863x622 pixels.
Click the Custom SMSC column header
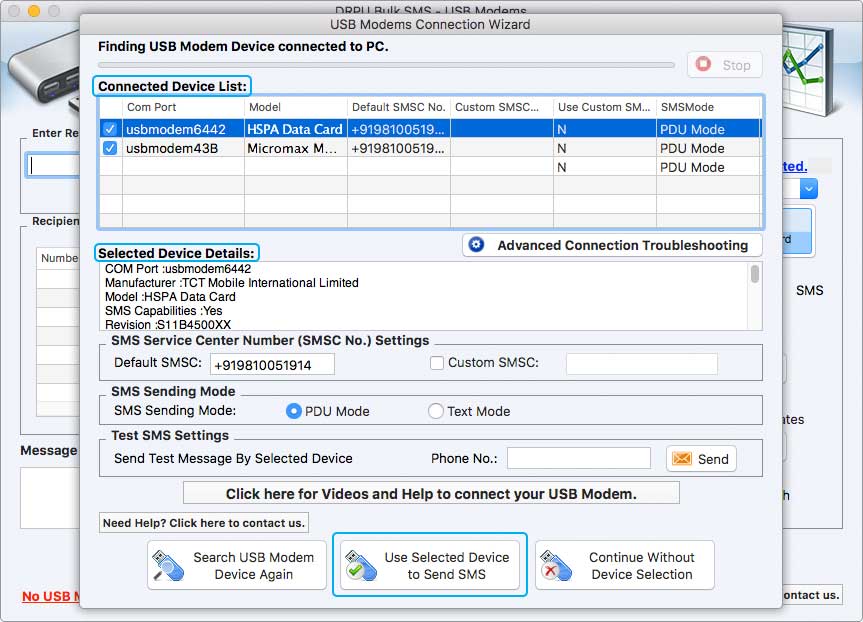pyautogui.click(x=501, y=107)
